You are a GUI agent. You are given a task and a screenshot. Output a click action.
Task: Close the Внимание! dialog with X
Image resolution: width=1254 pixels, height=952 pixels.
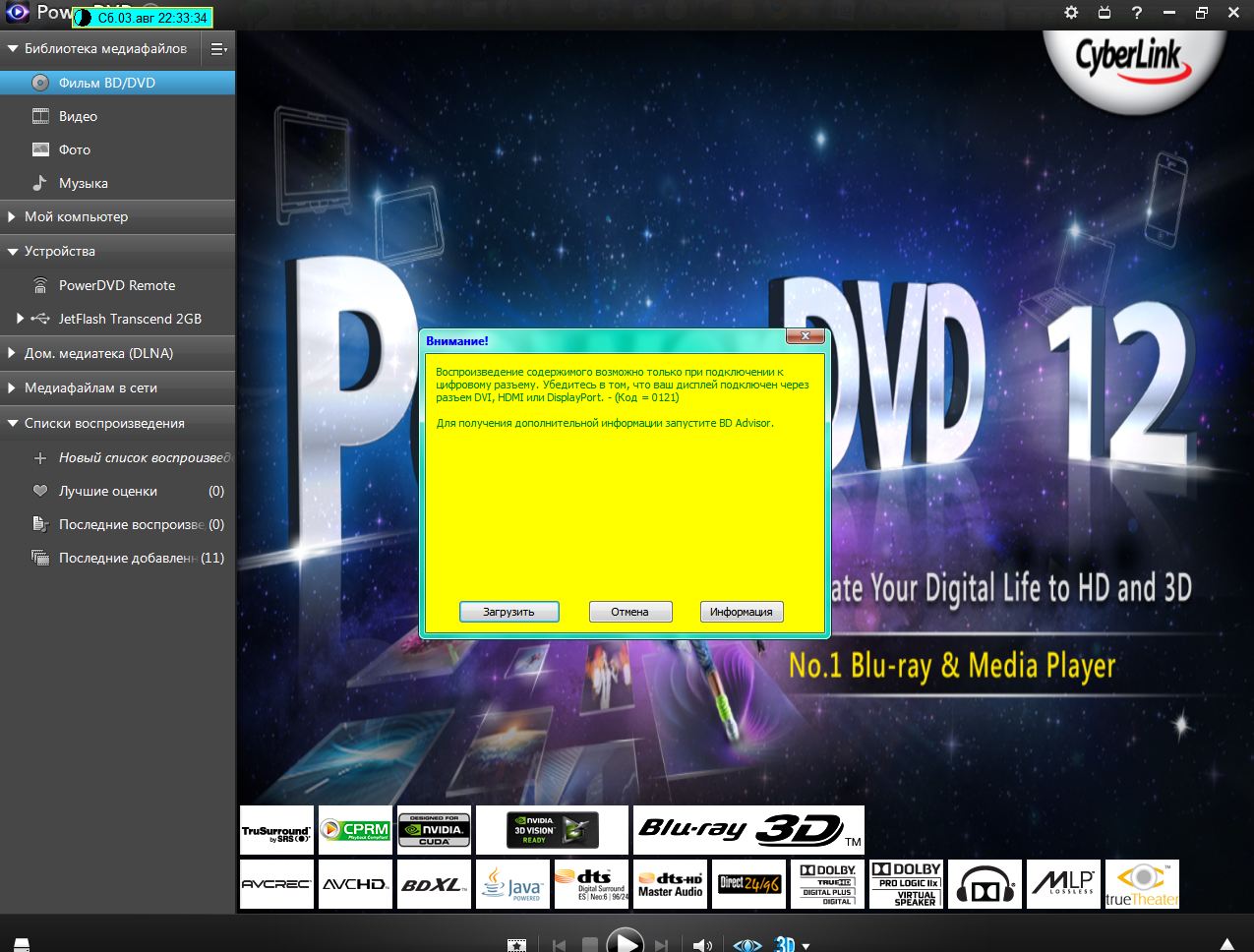click(x=806, y=336)
